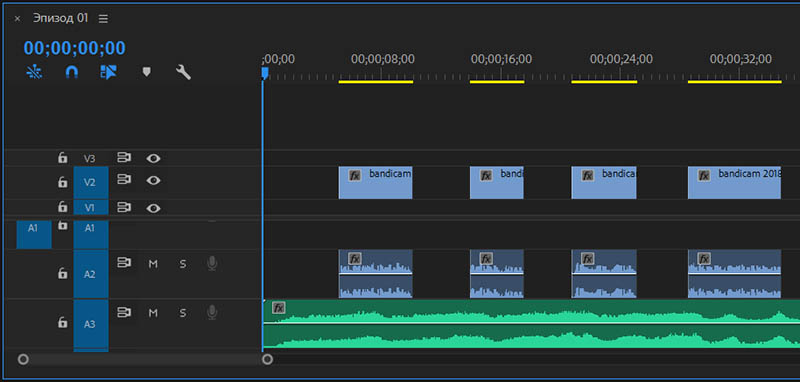Image resolution: width=800 pixels, height=382 pixels.
Task: Toggle lock on track V1
Action: [62, 207]
